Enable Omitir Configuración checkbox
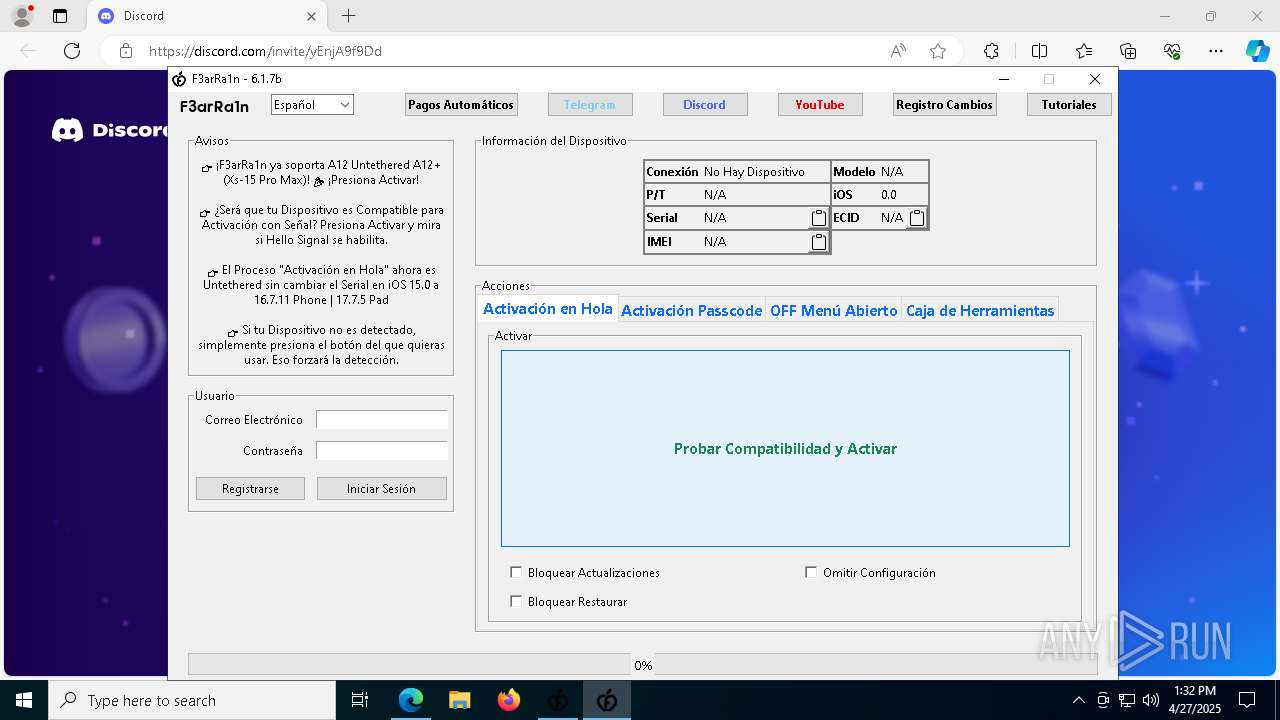This screenshot has height=720, width=1280. pyautogui.click(x=811, y=572)
